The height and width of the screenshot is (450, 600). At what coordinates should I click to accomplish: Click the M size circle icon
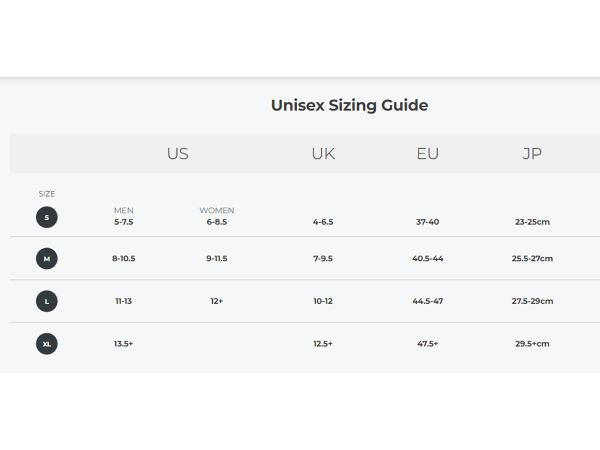pos(47,259)
